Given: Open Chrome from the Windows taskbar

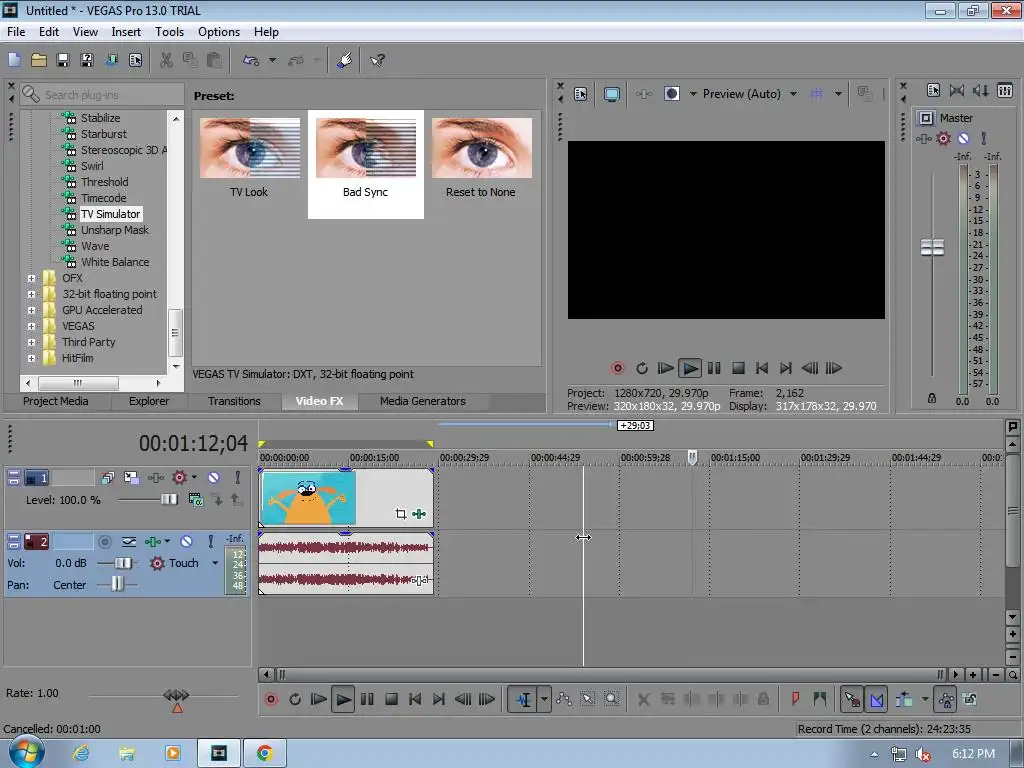Looking at the screenshot, I should tap(264, 754).
